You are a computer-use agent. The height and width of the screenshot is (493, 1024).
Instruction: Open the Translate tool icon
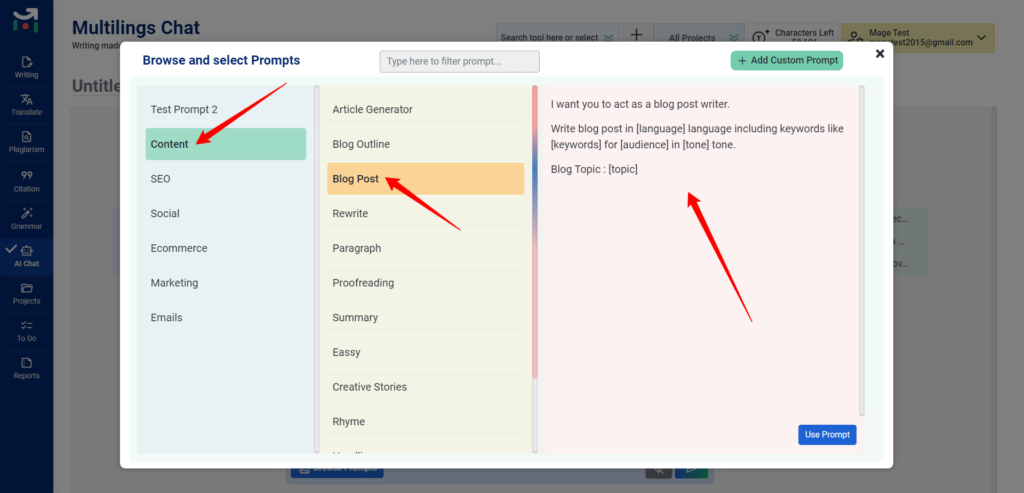point(26,104)
